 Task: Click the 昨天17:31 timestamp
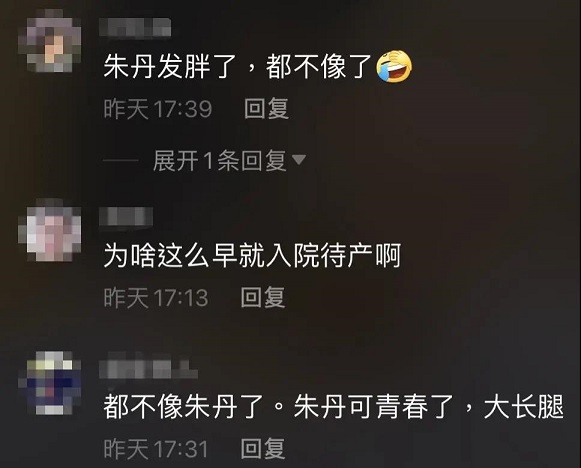pos(156,449)
